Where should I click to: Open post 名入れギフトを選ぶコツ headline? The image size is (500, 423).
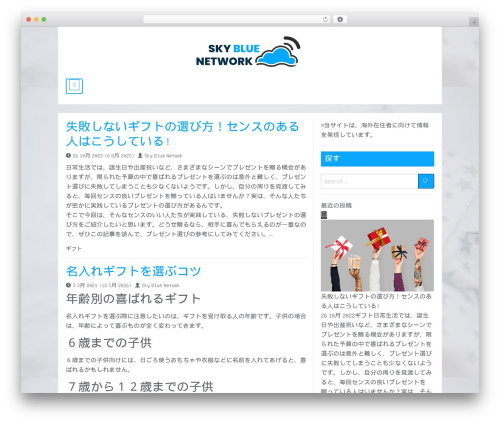pyautogui.click(x=133, y=271)
